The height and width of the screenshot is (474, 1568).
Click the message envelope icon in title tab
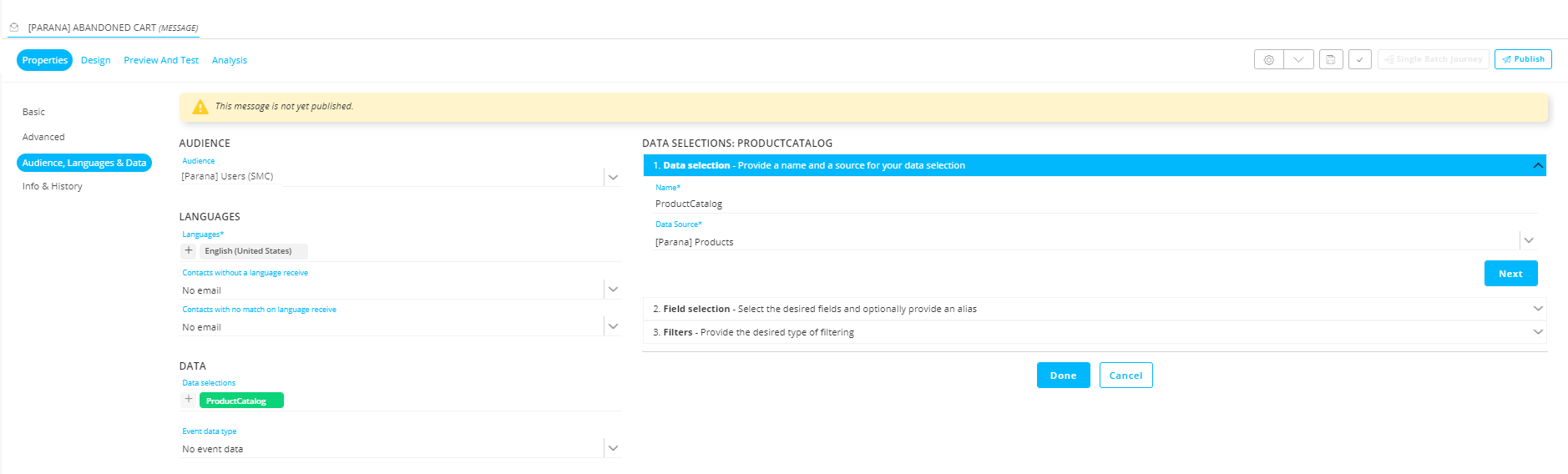(14, 28)
